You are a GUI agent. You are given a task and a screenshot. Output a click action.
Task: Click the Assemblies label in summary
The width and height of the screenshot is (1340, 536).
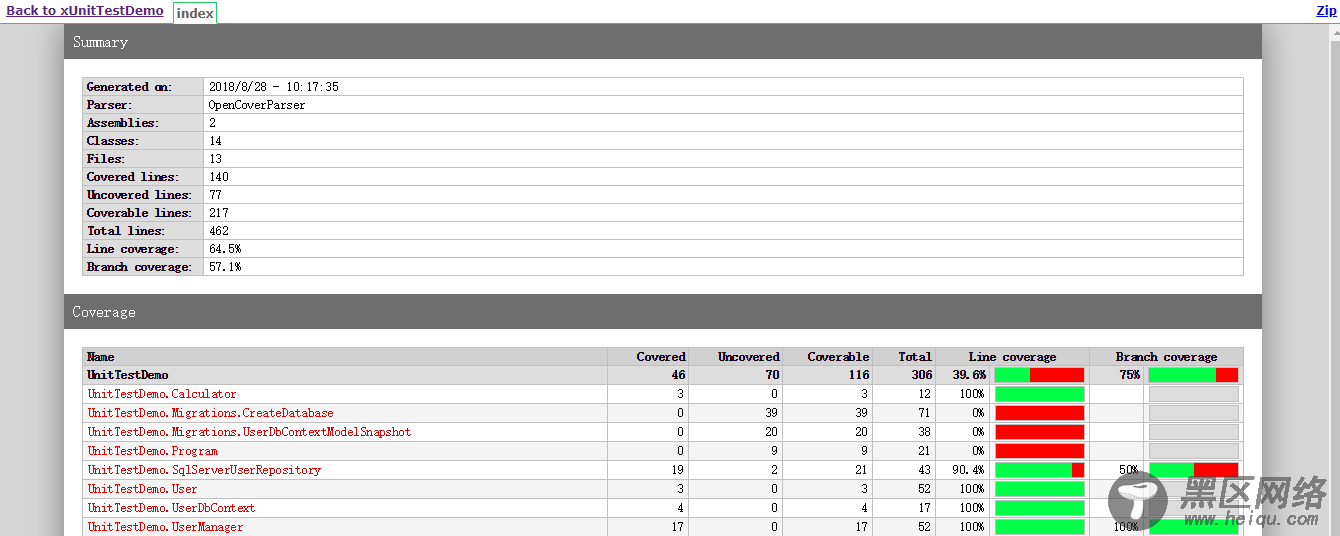(122, 123)
